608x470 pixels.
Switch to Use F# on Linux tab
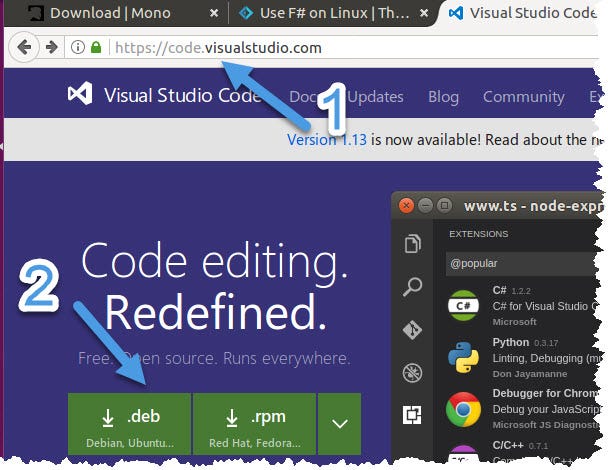pos(334,13)
